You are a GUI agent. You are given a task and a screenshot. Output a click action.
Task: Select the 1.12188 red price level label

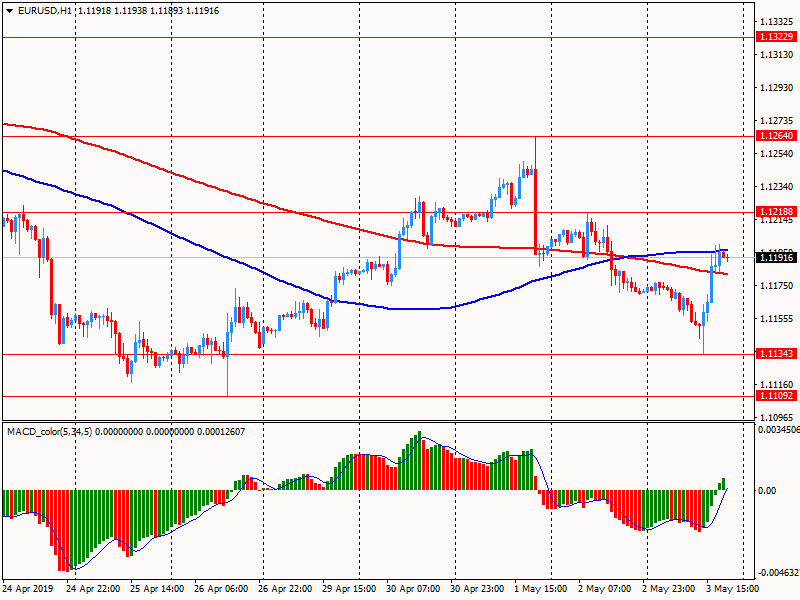pos(776,212)
